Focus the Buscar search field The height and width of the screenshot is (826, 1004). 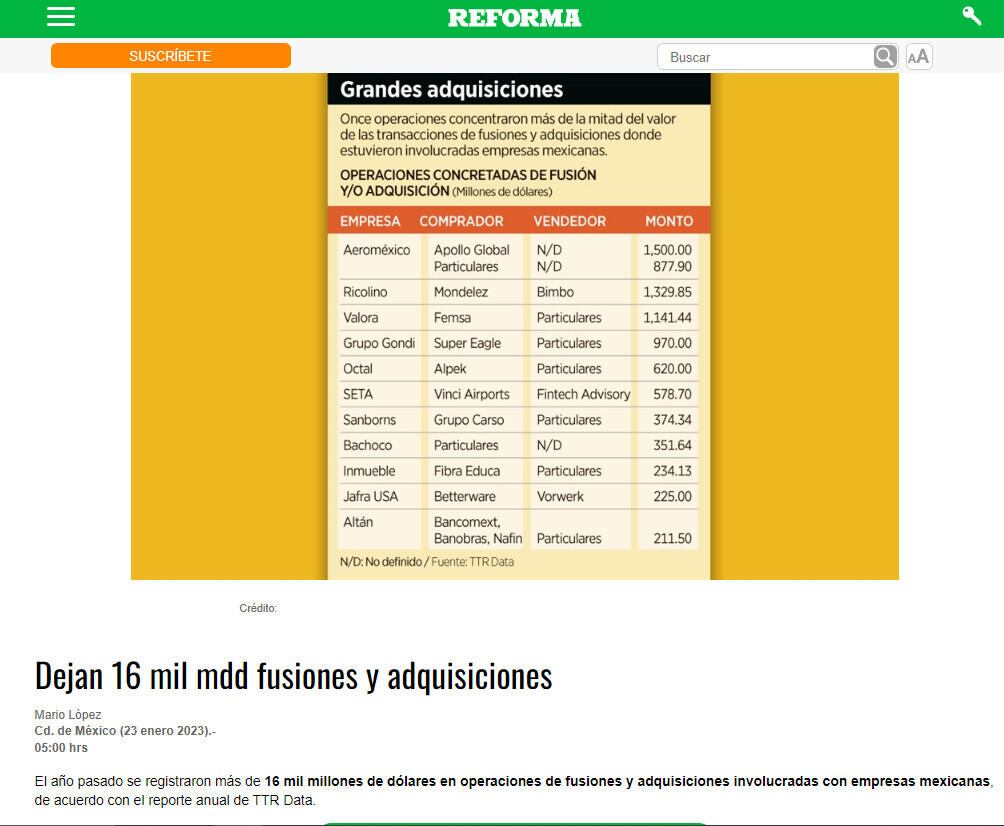pos(765,57)
